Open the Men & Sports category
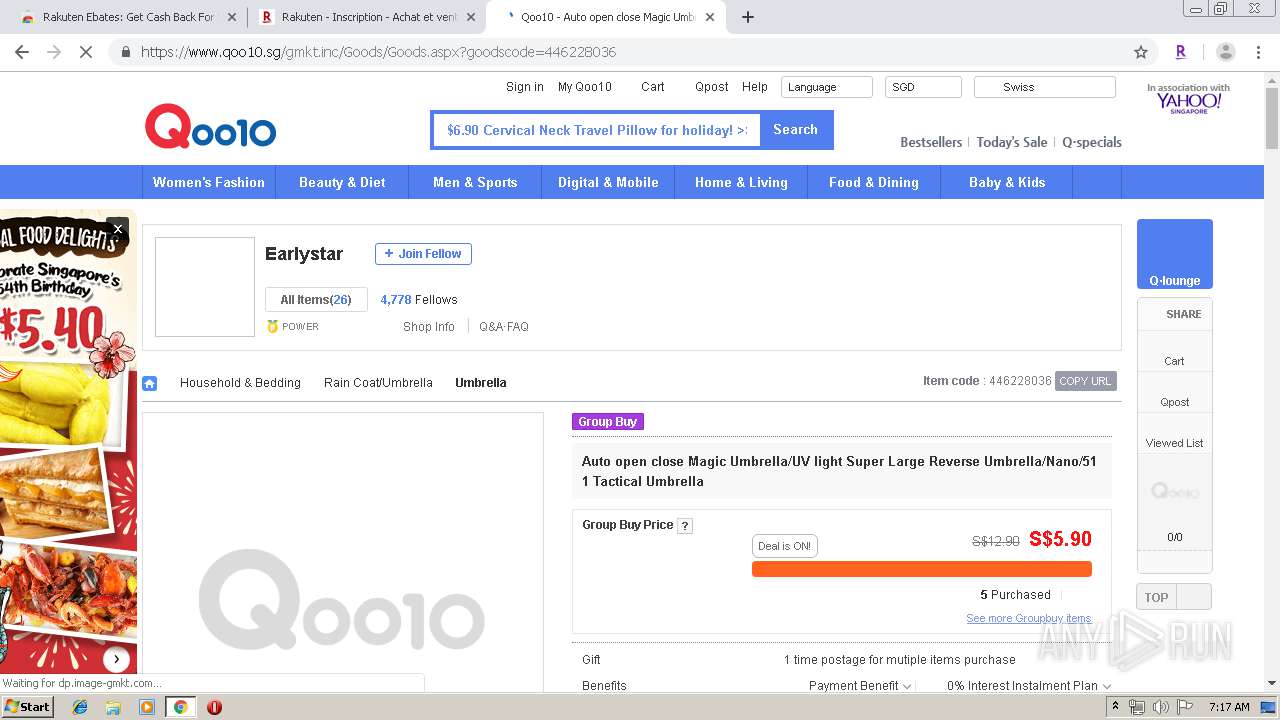The image size is (1280, 720). 475,182
